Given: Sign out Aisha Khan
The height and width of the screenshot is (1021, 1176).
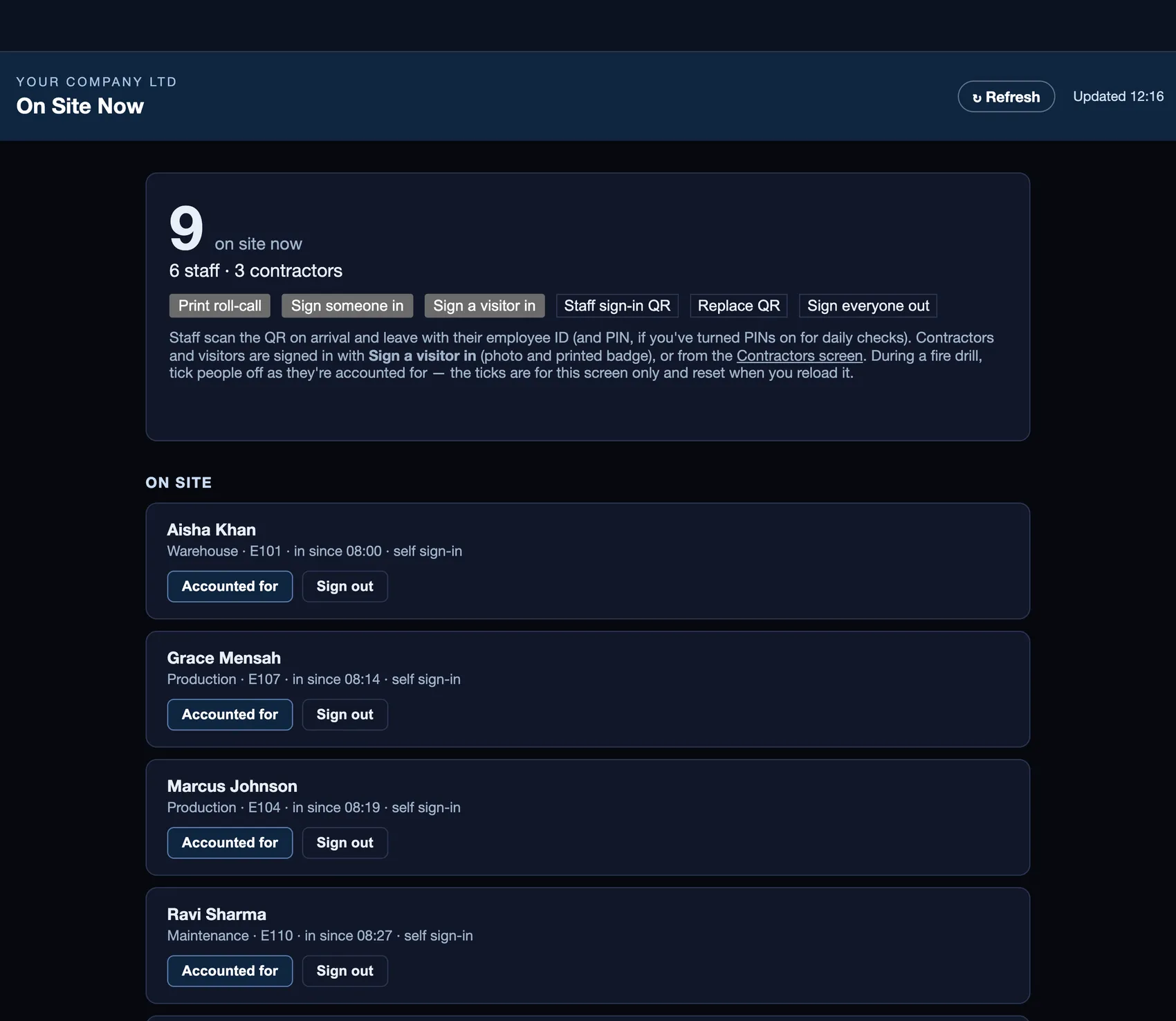Looking at the screenshot, I should pyautogui.click(x=345, y=587).
